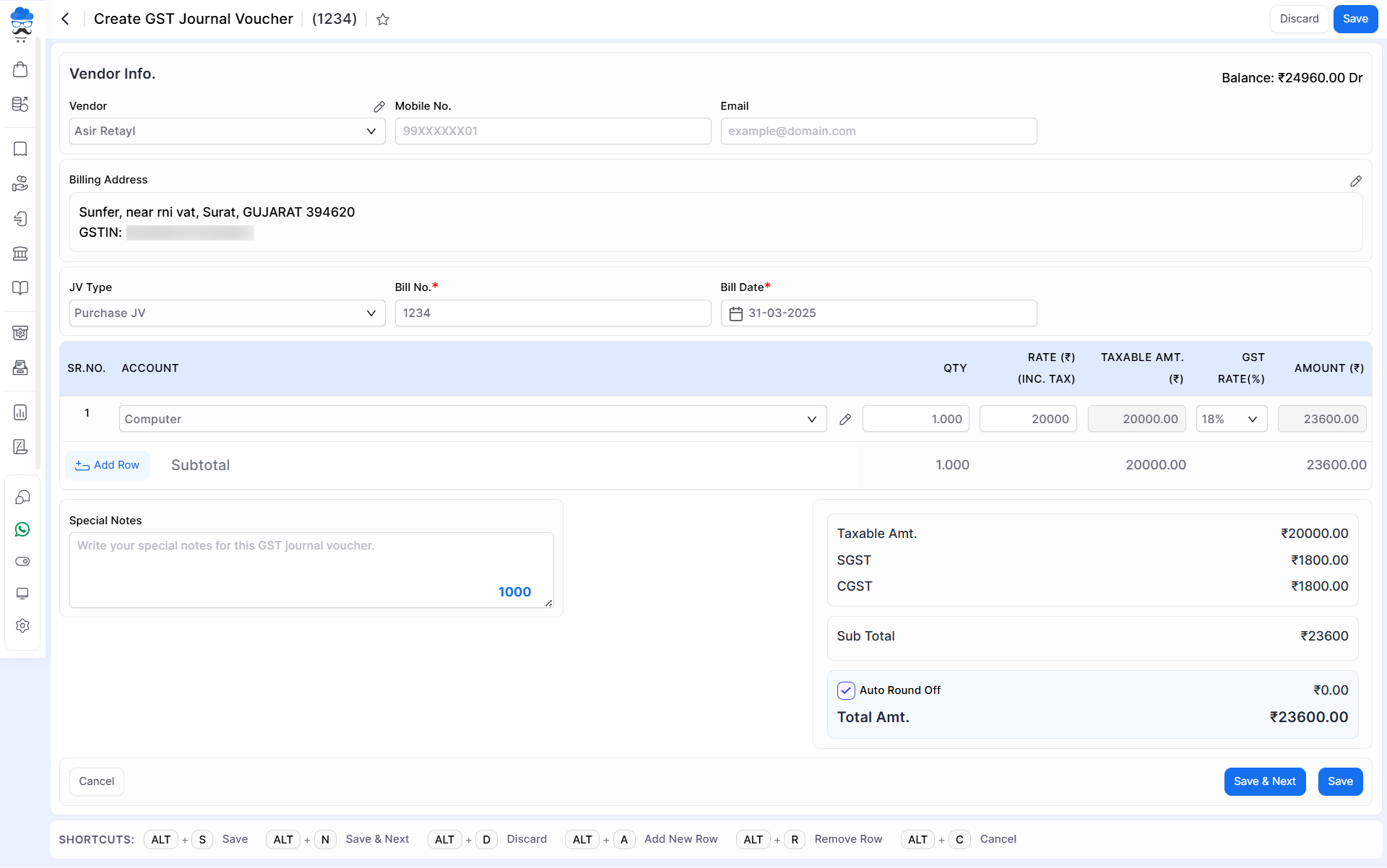The height and width of the screenshot is (868, 1387).
Task: Open the monitor screen sidebar icon
Action: point(22,594)
